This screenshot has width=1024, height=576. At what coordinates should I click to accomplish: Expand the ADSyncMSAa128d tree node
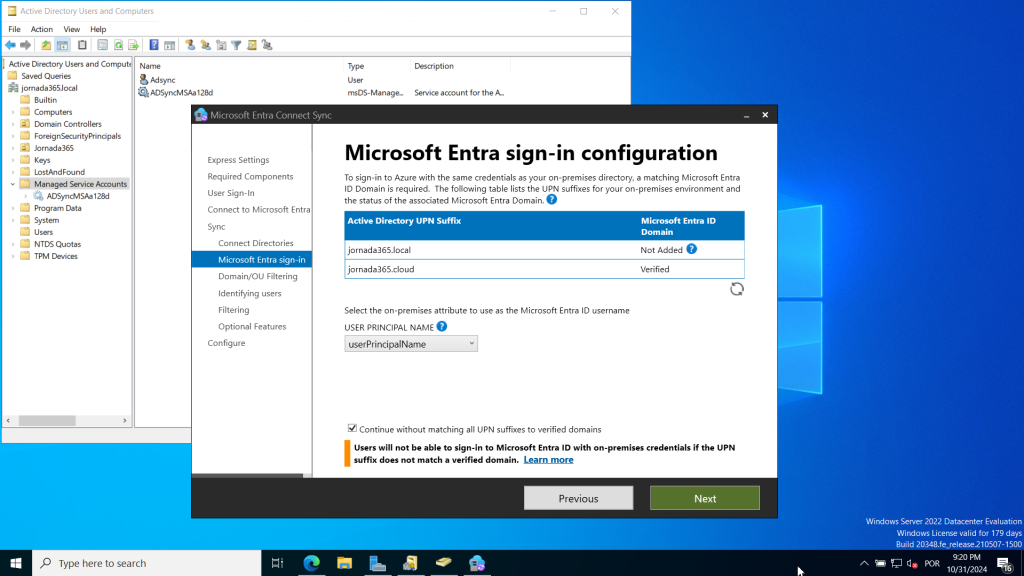(x=26, y=196)
